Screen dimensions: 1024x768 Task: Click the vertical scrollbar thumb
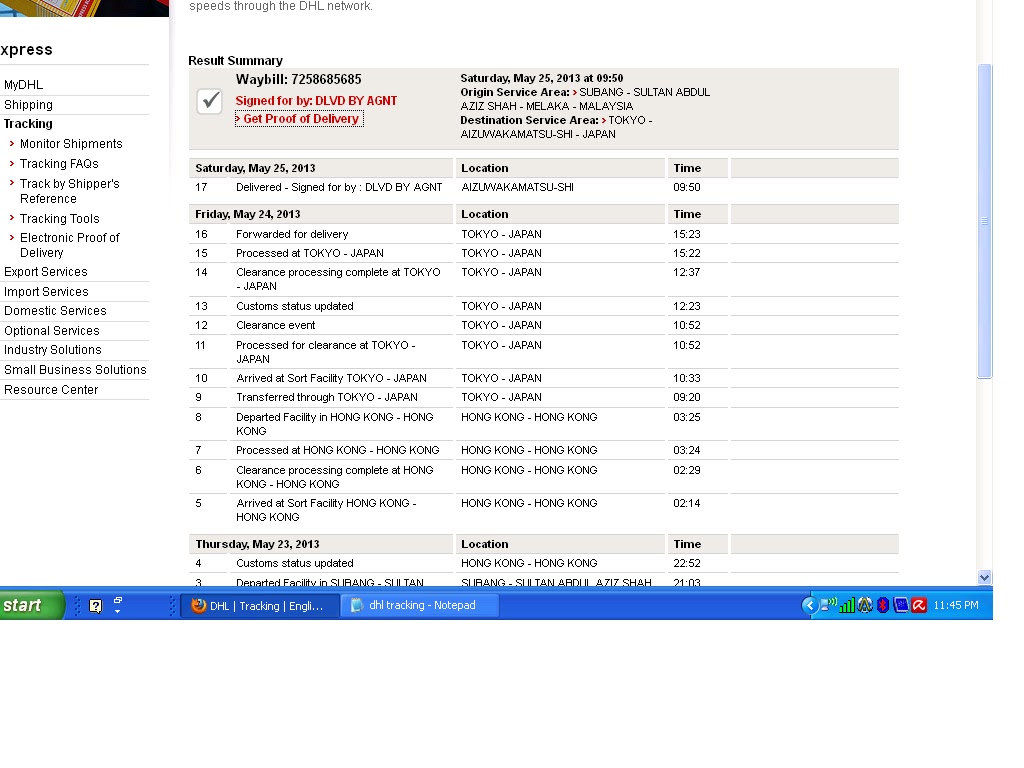pos(984,221)
